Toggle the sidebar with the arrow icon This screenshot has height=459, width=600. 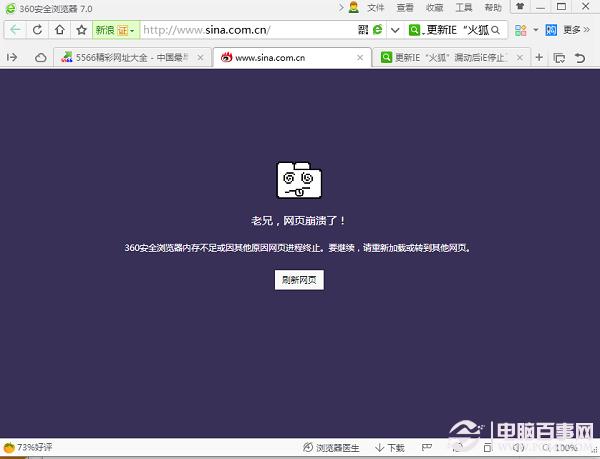(x=12, y=57)
